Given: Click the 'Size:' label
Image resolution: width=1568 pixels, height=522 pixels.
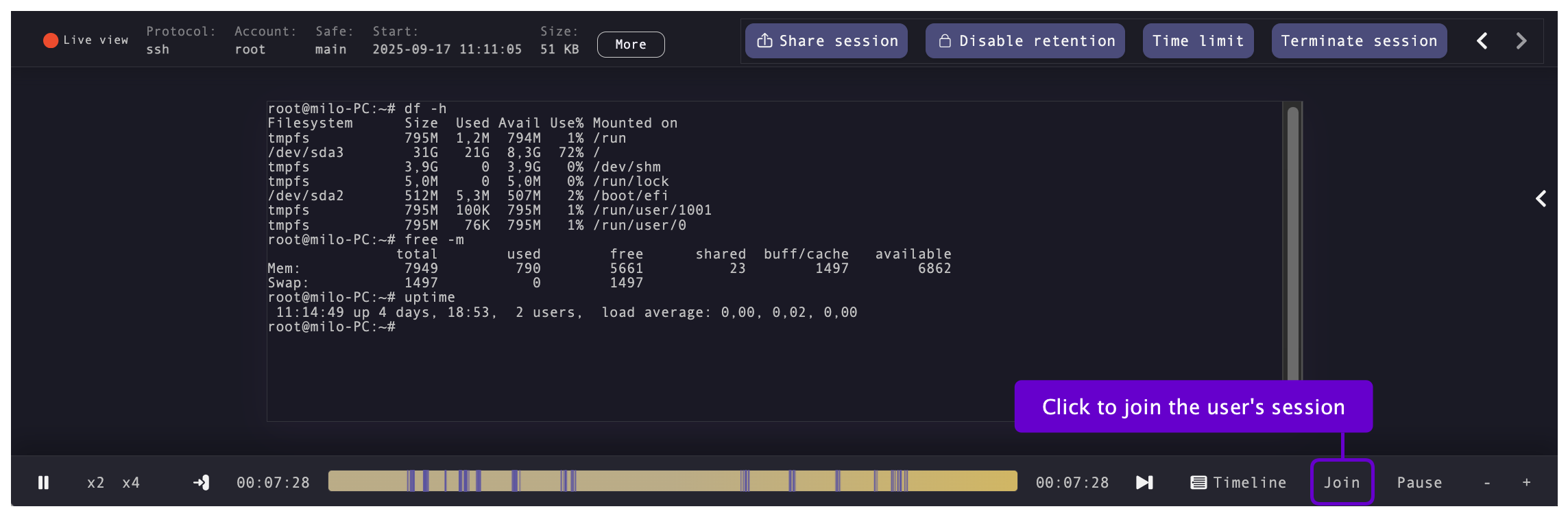Looking at the screenshot, I should [x=559, y=32].
